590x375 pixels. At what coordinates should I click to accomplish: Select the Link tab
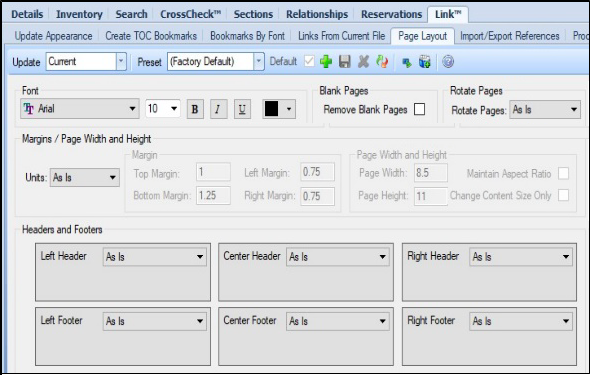(448, 14)
